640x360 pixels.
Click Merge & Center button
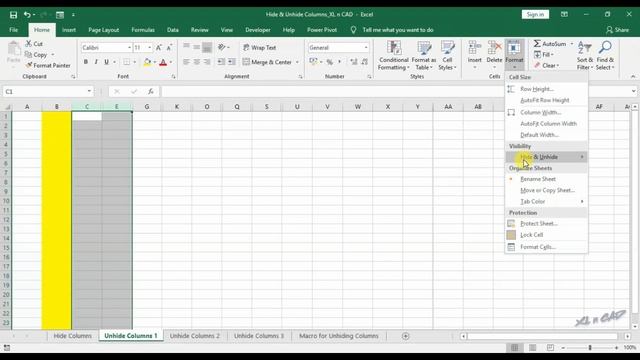[267, 62]
